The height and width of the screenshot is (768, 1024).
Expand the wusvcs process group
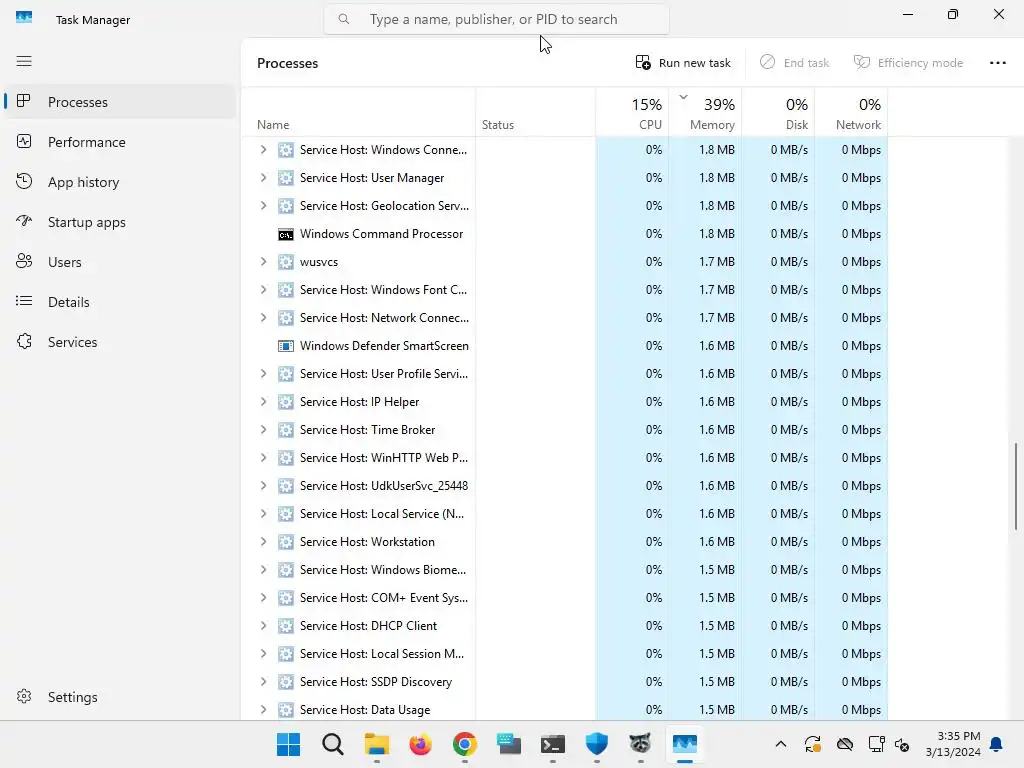(x=263, y=262)
